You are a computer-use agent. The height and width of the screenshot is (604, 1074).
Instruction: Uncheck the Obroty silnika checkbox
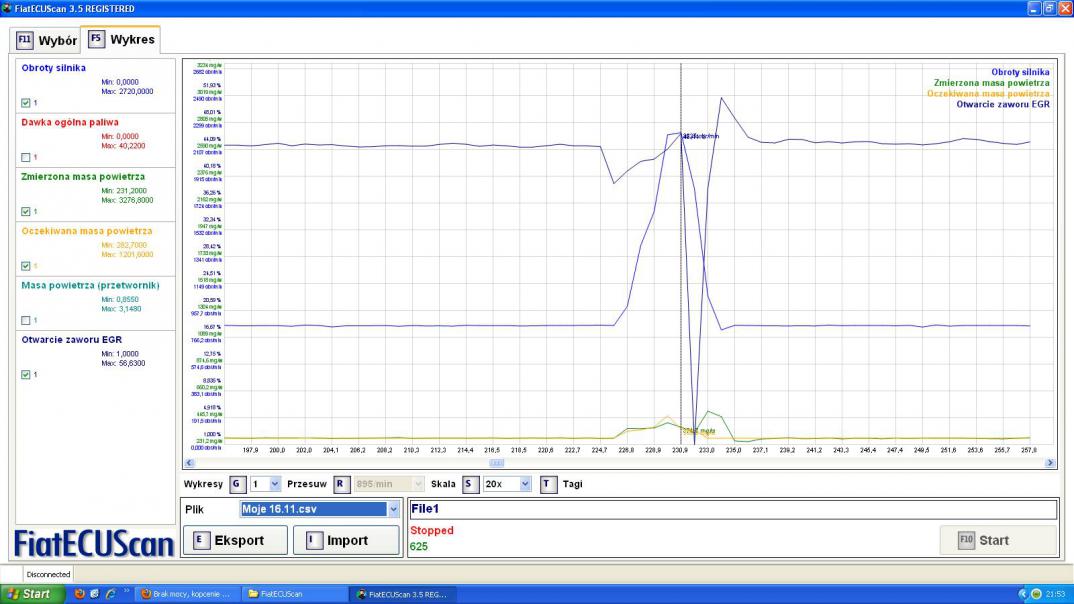coord(26,102)
